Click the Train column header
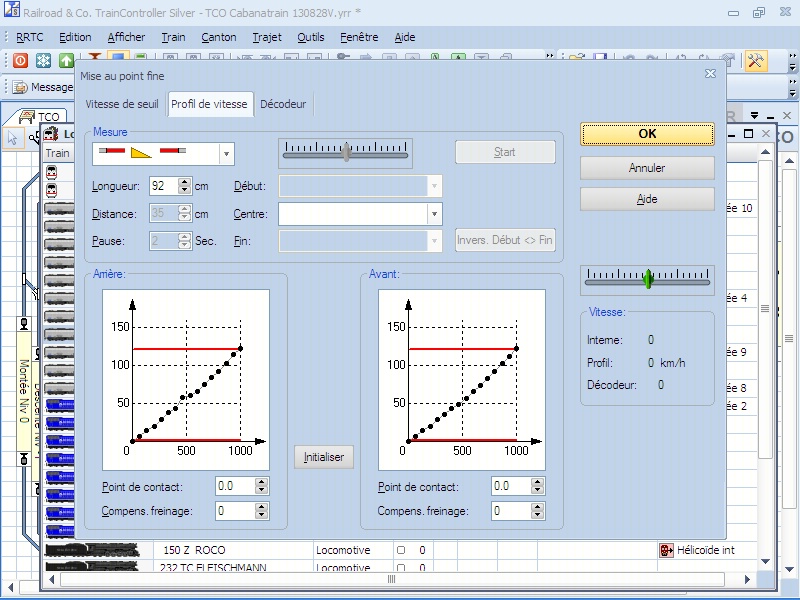The width and height of the screenshot is (800, 600). 58,153
